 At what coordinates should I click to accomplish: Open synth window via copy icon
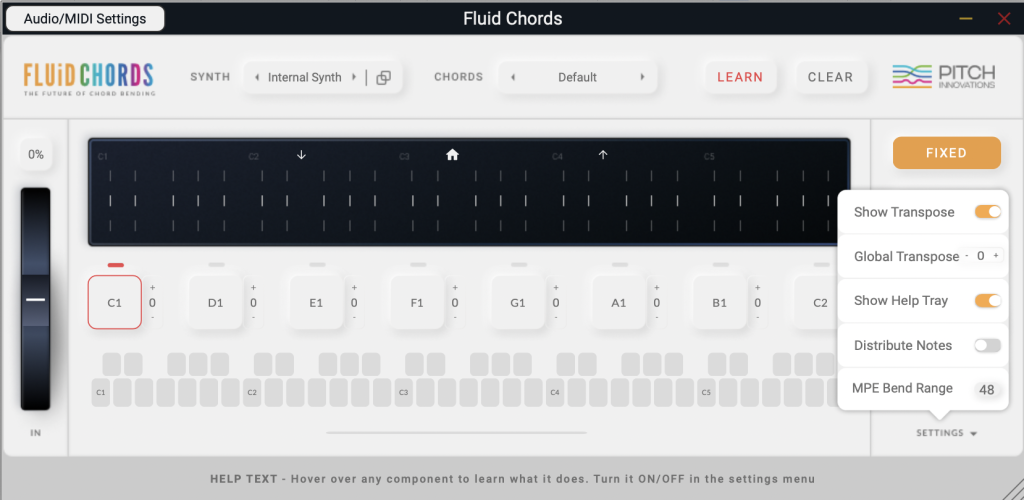[x=384, y=78]
